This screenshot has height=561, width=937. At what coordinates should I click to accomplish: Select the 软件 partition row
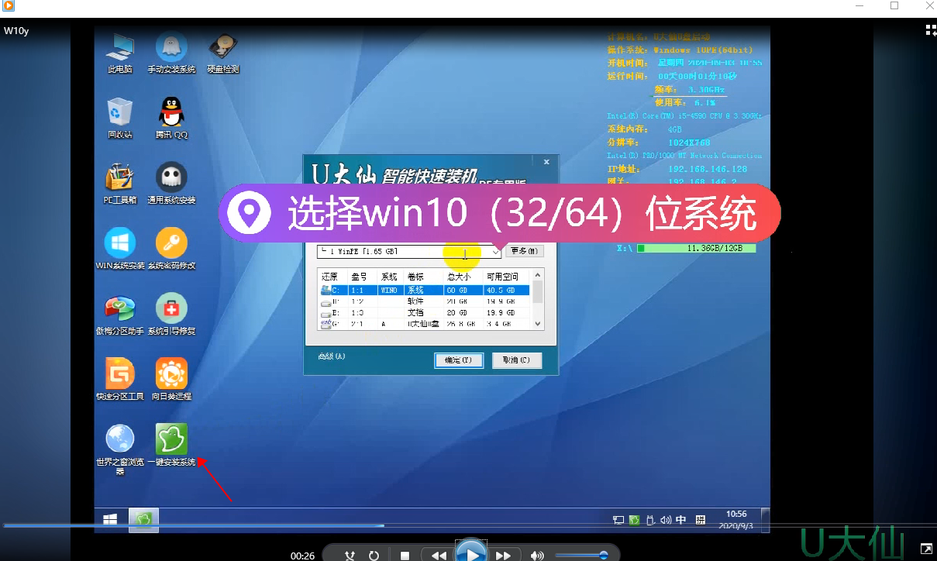click(424, 301)
